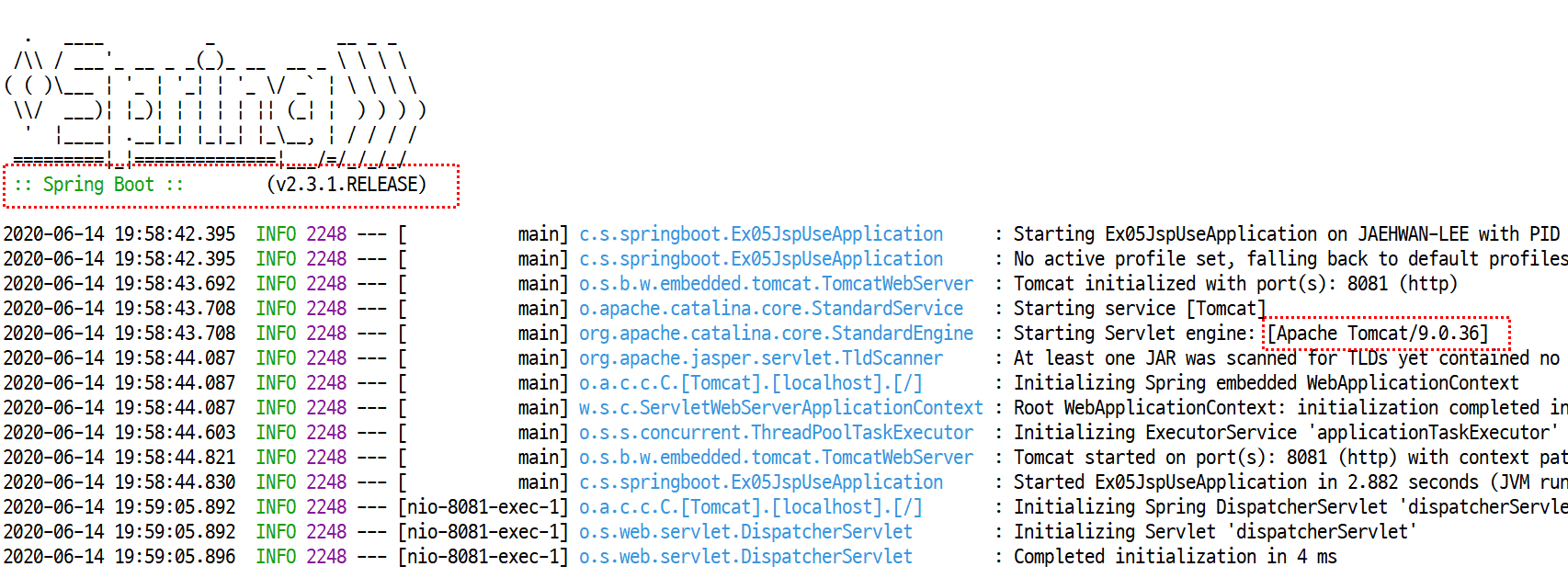Click the w.s.c.ServletWebServerApplicationContext logger link
This screenshot has width=1568, height=578.
(780, 408)
